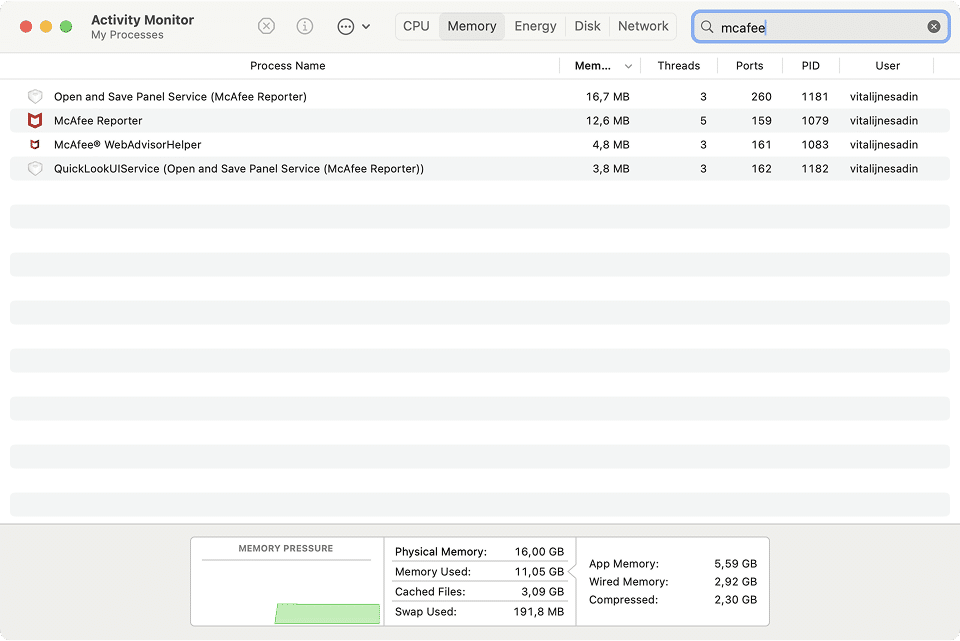Switch to the CPU tab
Viewport: 960px width, 641px height.
pos(416,26)
